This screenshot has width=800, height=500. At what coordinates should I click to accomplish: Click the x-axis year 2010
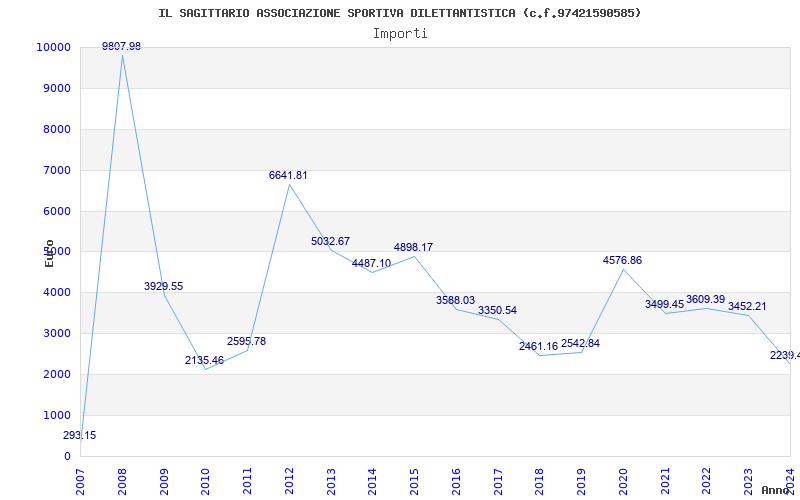click(206, 482)
